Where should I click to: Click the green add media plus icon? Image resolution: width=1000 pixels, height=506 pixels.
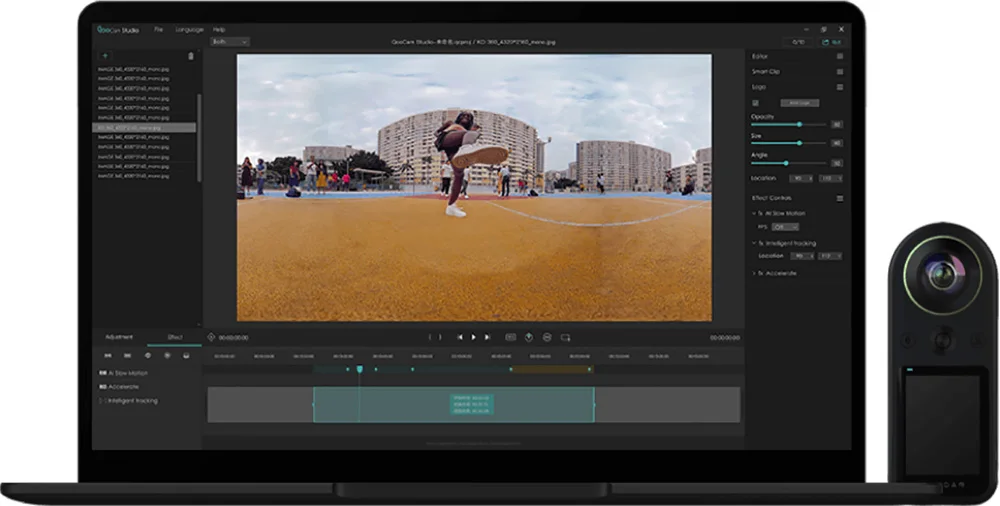coord(106,56)
